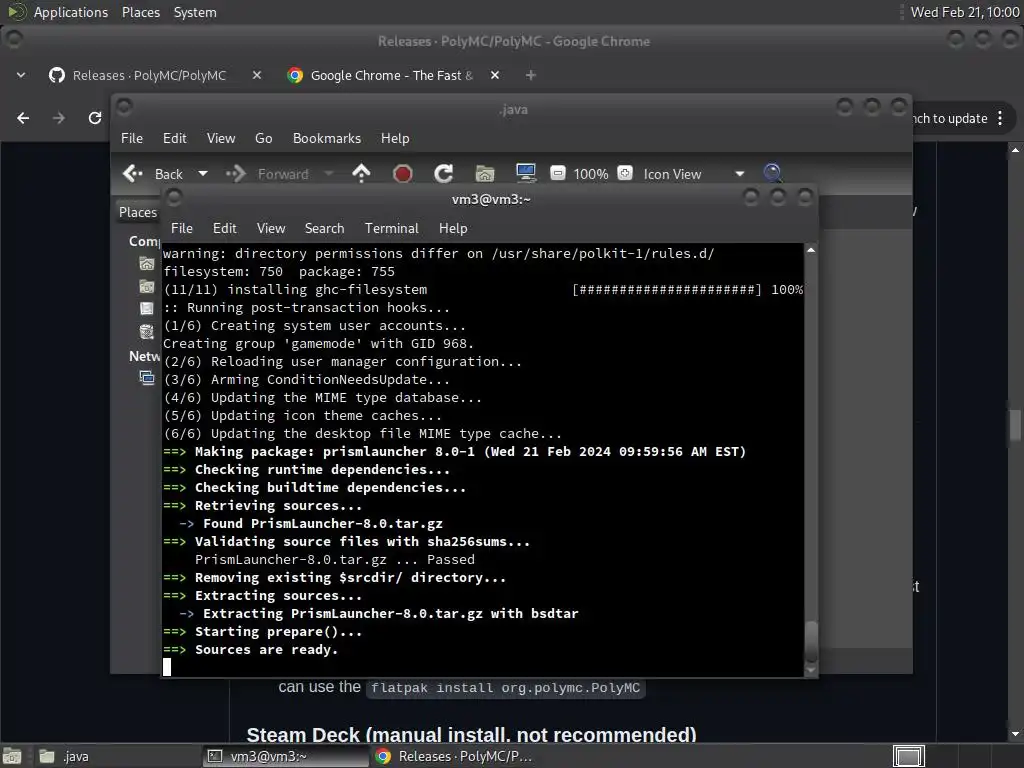Click the Up directory arrow icon

[361, 174]
